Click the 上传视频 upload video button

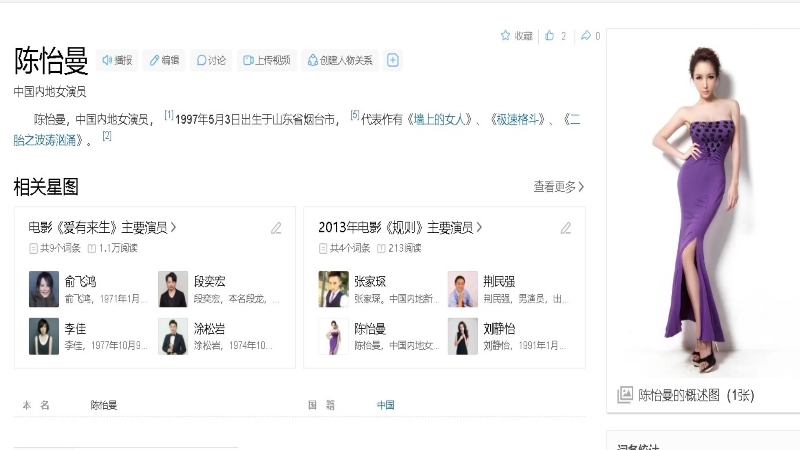(265, 60)
